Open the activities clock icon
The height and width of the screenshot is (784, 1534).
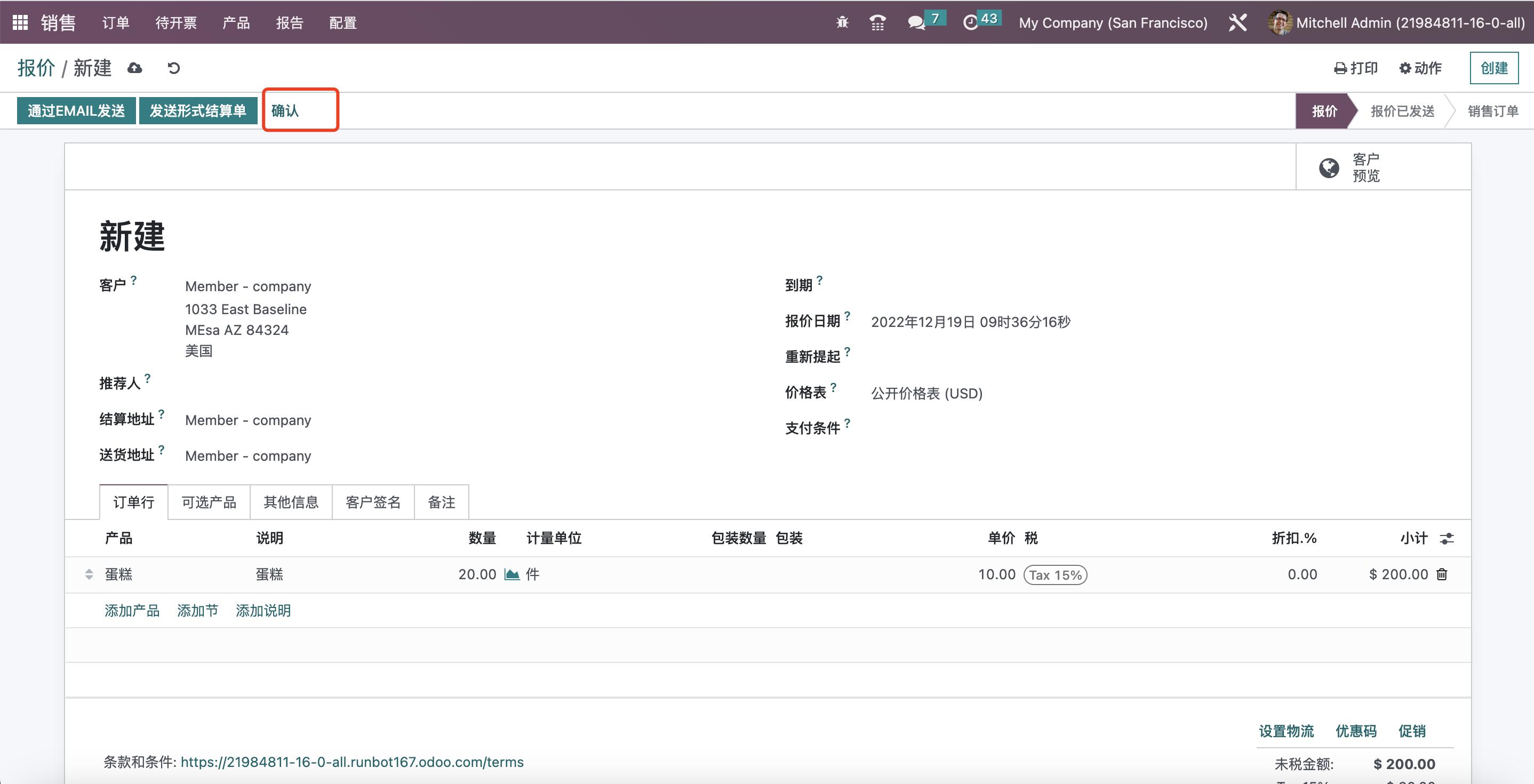point(971,22)
